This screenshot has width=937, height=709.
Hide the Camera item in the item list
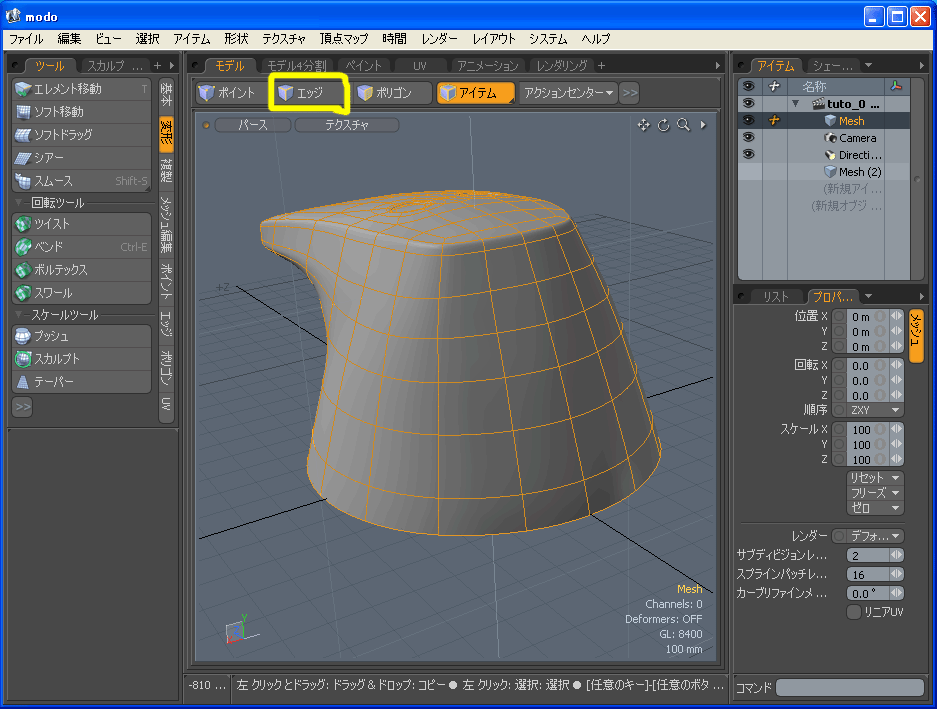pyautogui.click(x=748, y=137)
